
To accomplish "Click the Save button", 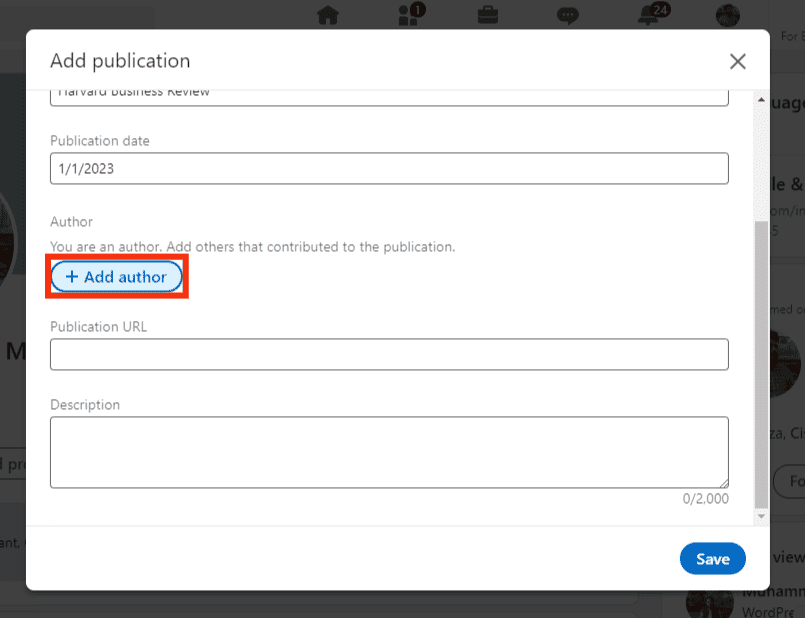I will pos(713,558).
